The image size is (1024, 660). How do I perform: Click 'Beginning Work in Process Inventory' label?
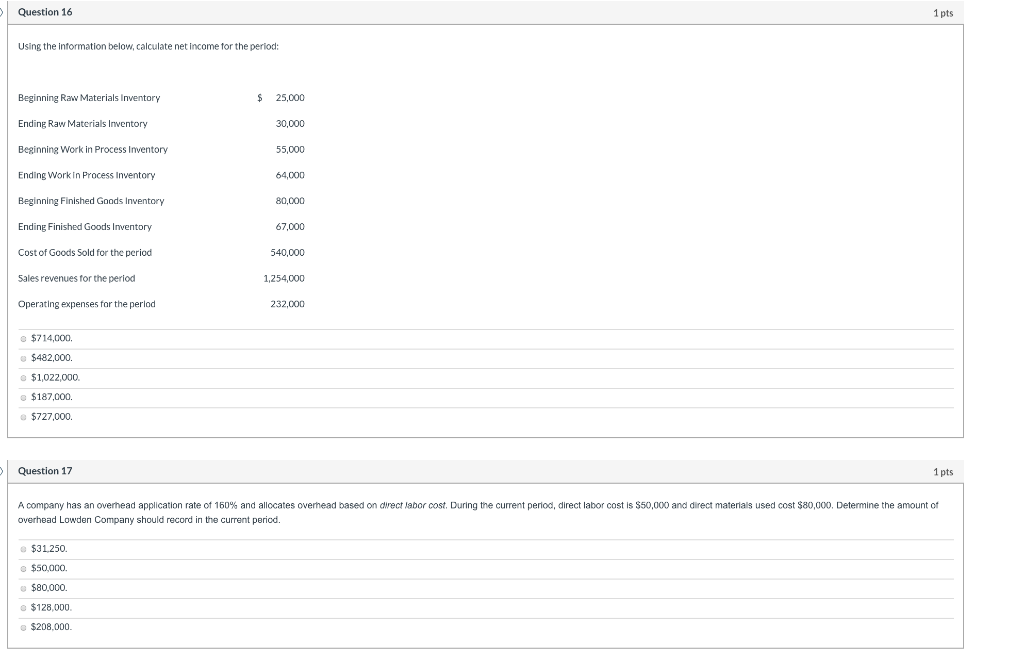[93, 149]
